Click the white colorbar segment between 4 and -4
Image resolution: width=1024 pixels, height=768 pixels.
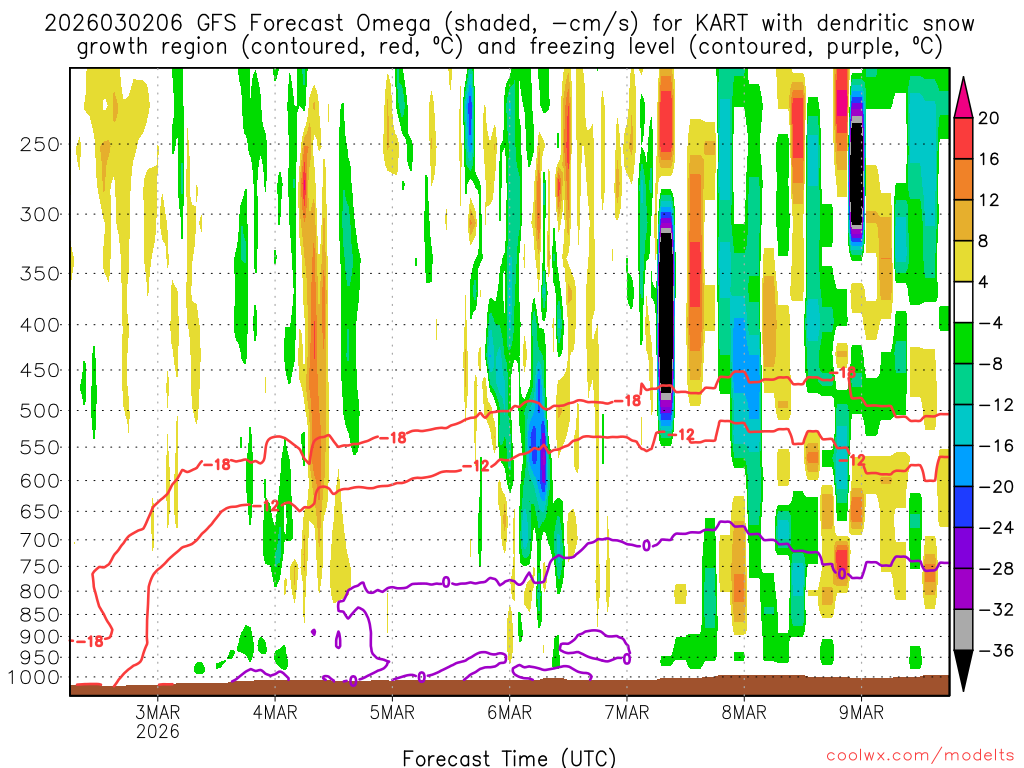coord(963,302)
